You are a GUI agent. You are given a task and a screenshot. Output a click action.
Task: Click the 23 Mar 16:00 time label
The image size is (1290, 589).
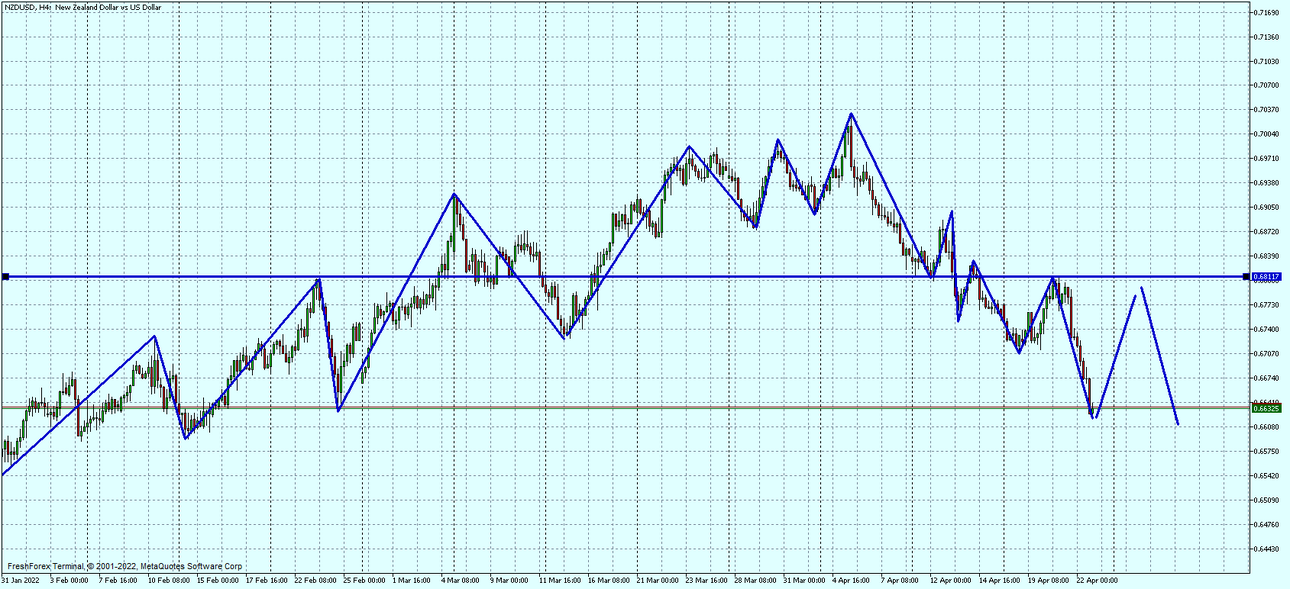pyautogui.click(x=707, y=580)
